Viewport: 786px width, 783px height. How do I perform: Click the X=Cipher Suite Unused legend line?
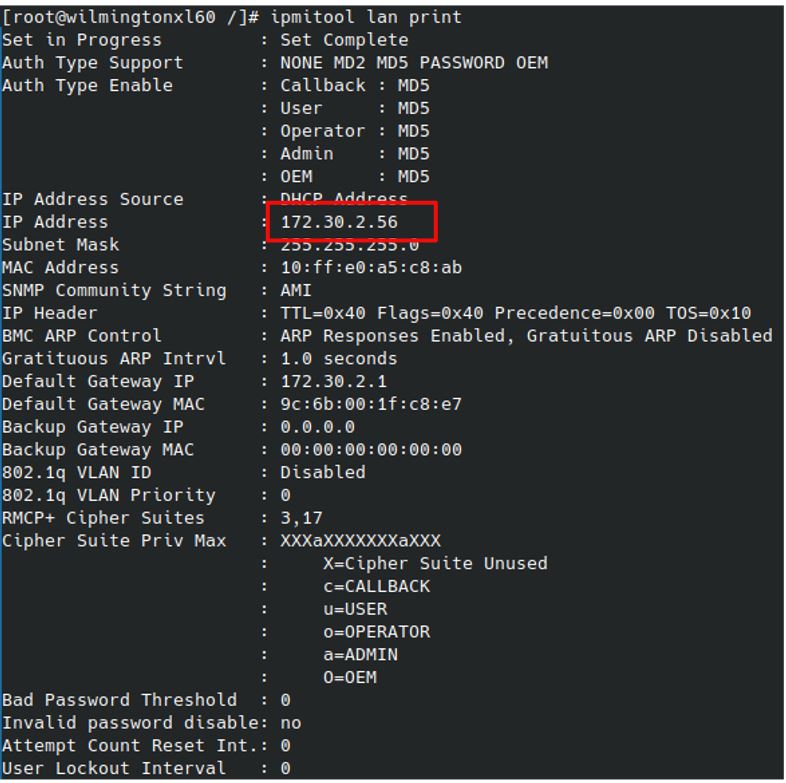click(x=435, y=563)
